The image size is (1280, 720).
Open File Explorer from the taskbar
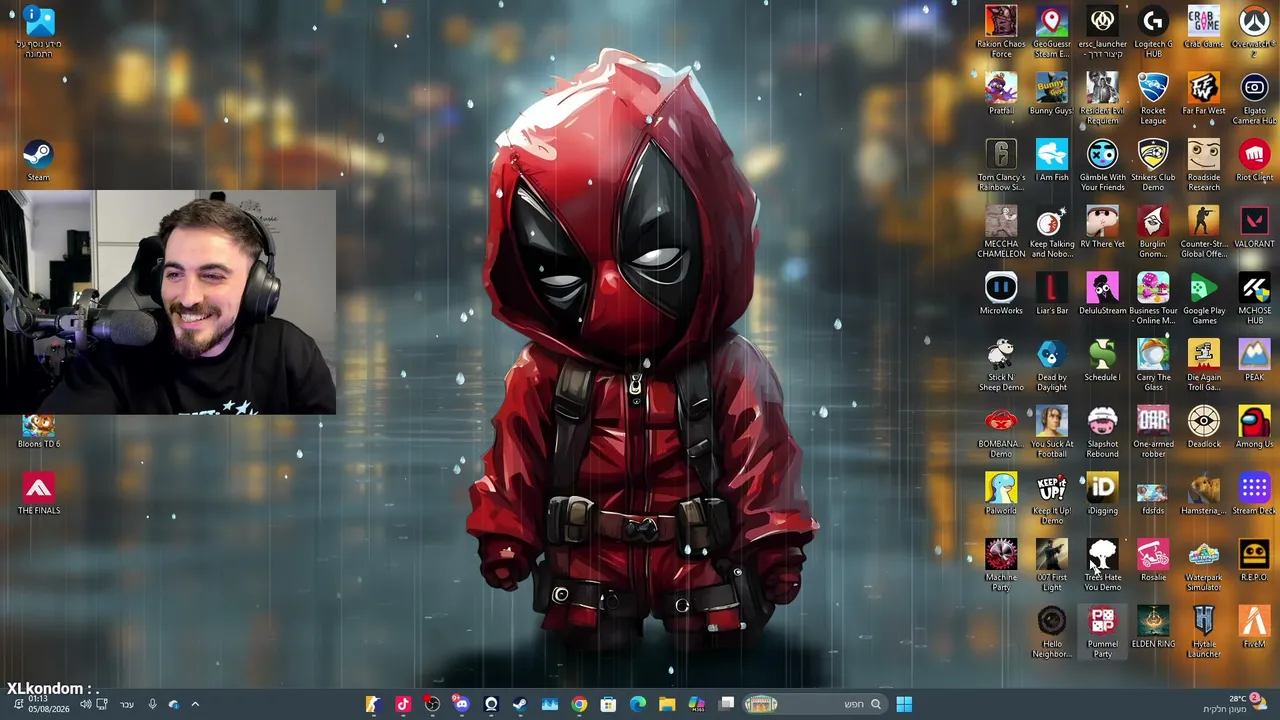tap(667, 704)
